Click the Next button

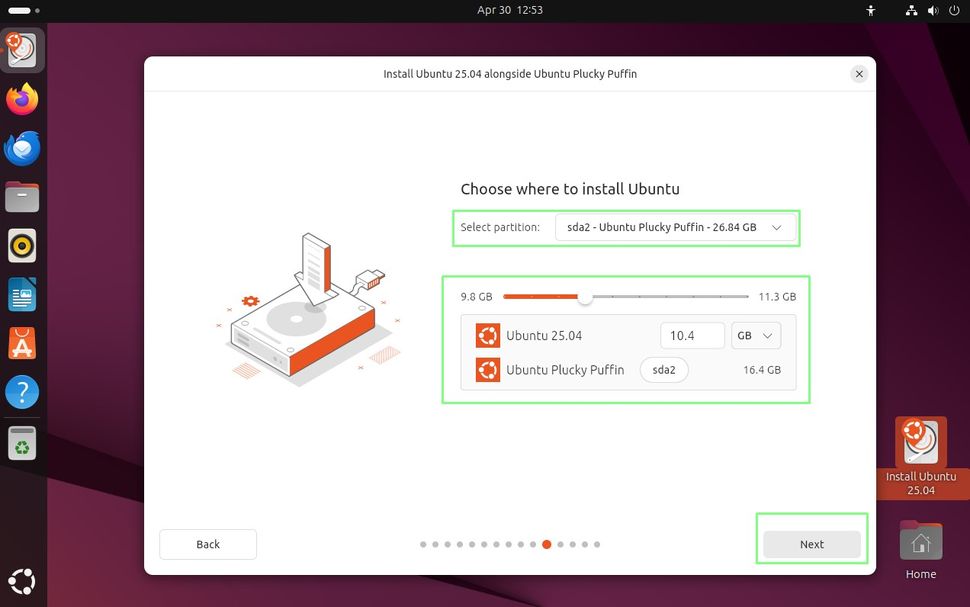pyautogui.click(x=811, y=544)
